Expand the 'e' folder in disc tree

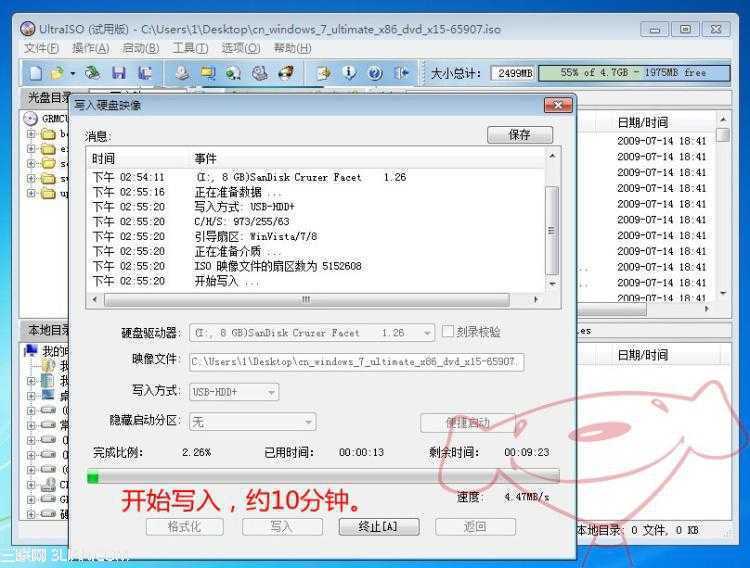pos(32,149)
